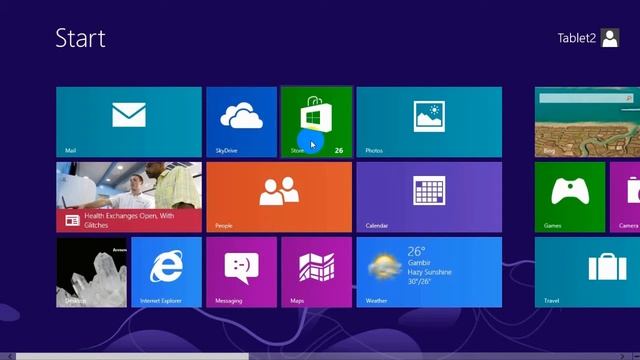Open the Calendar tile

pyautogui.click(x=429, y=197)
